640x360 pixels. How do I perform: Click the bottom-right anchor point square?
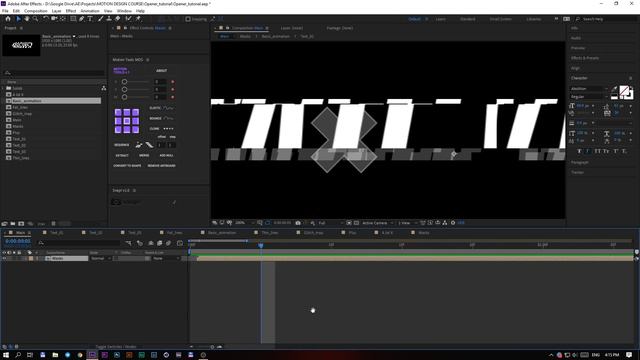(136, 130)
